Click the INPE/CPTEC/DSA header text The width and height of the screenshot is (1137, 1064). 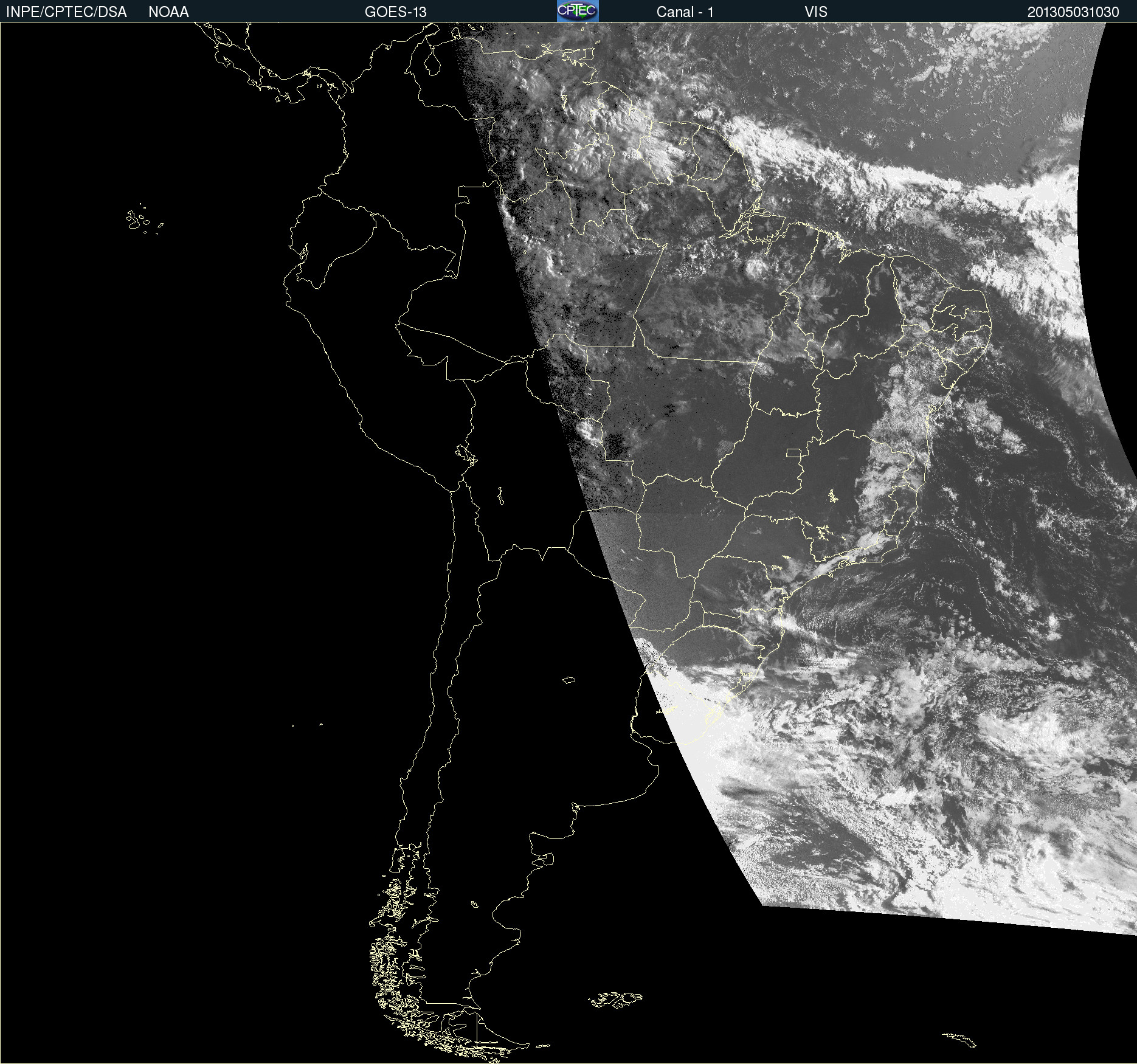pyautogui.click(x=66, y=12)
